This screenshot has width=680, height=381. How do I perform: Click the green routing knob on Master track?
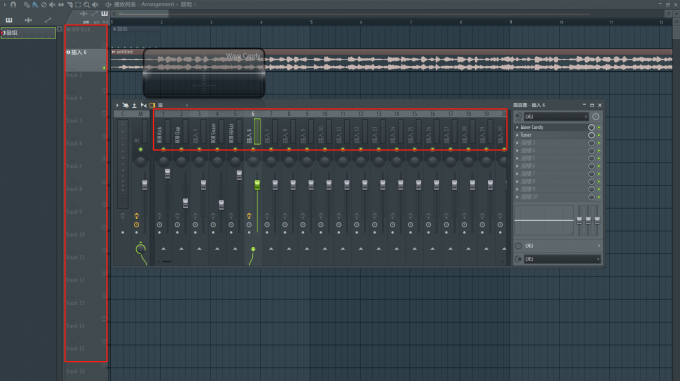click(141, 249)
